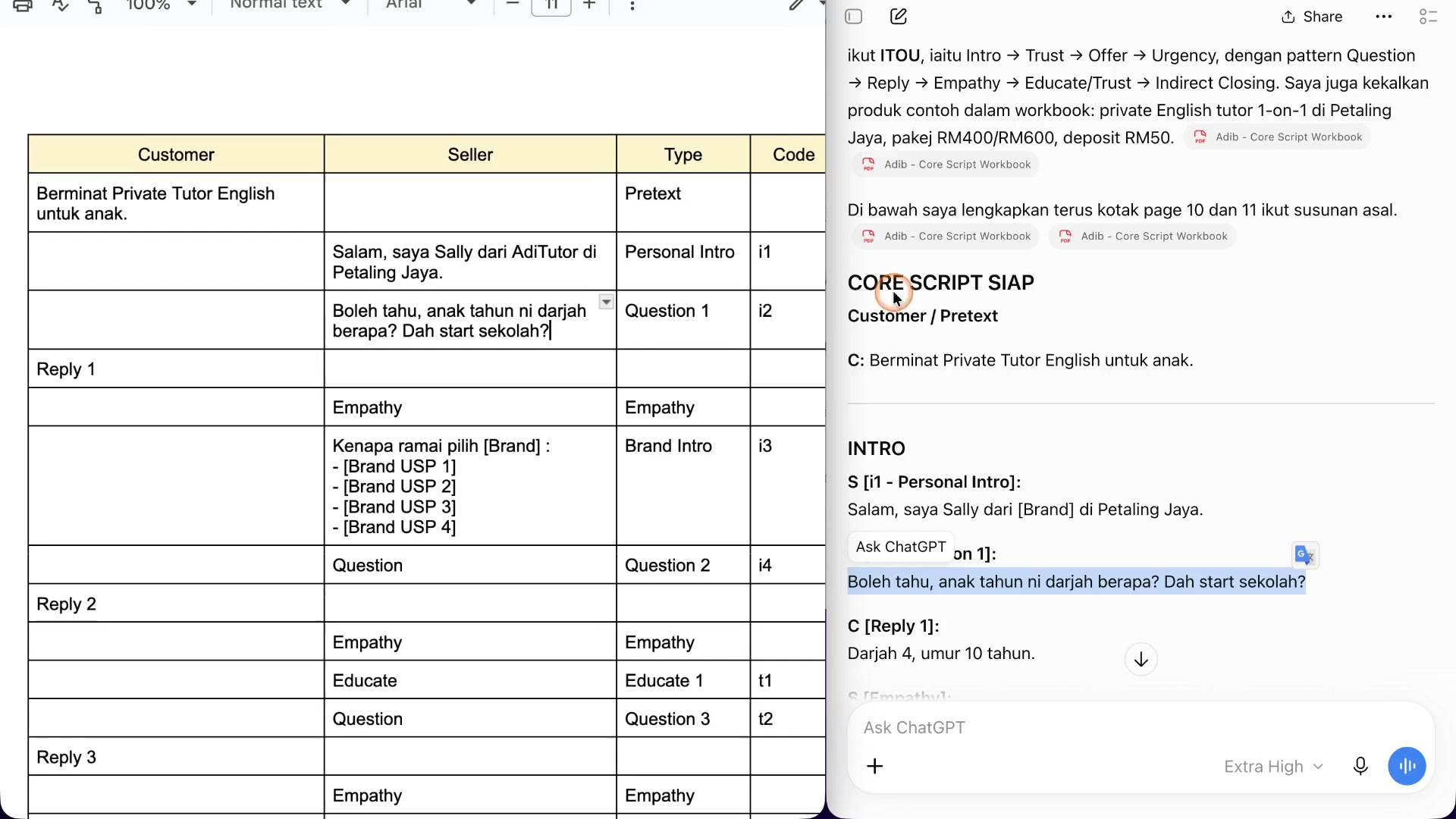Start dictation with the microphone icon
This screenshot has height=819, width=1456.
click(1360, 767)
